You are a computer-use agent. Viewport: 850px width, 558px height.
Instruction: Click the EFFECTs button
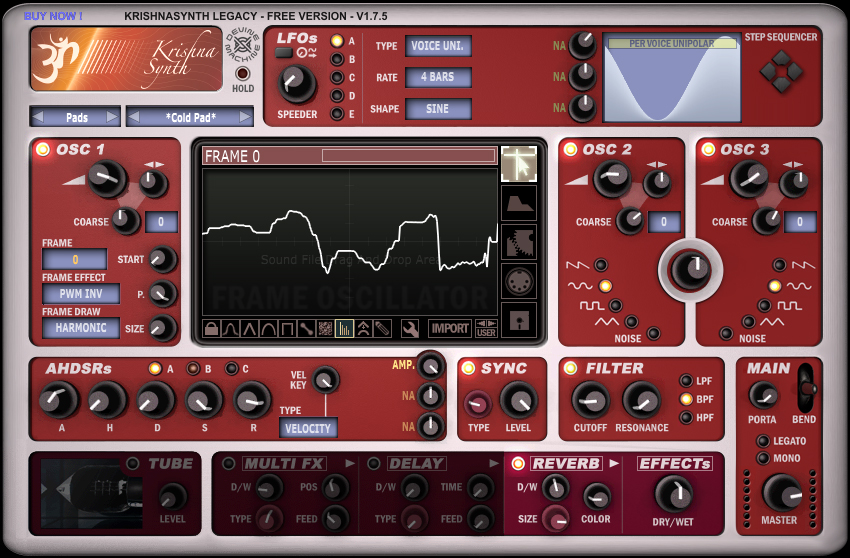click(674, 464)
